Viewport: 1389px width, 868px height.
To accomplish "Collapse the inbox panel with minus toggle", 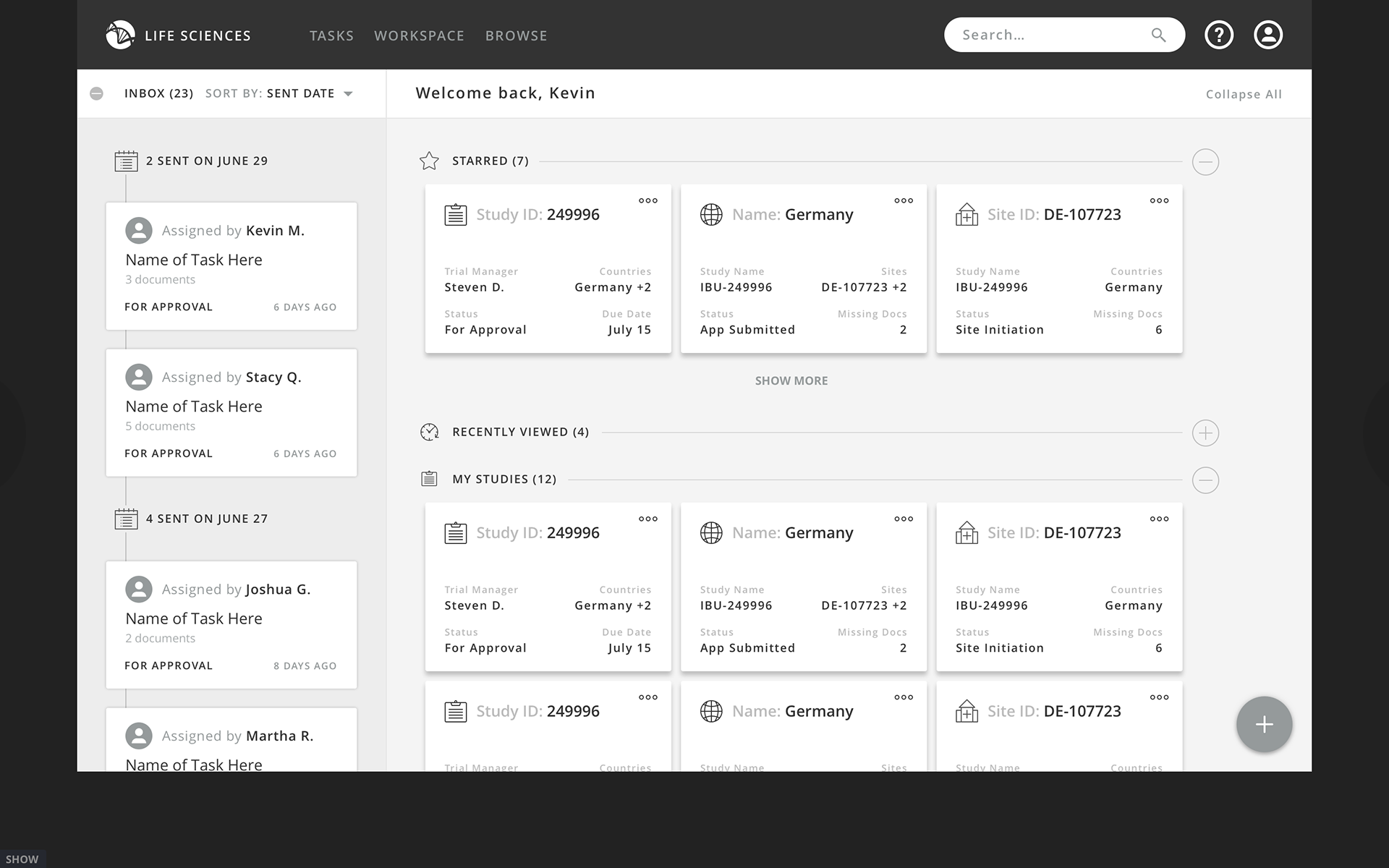I will [x=96, y=93].
